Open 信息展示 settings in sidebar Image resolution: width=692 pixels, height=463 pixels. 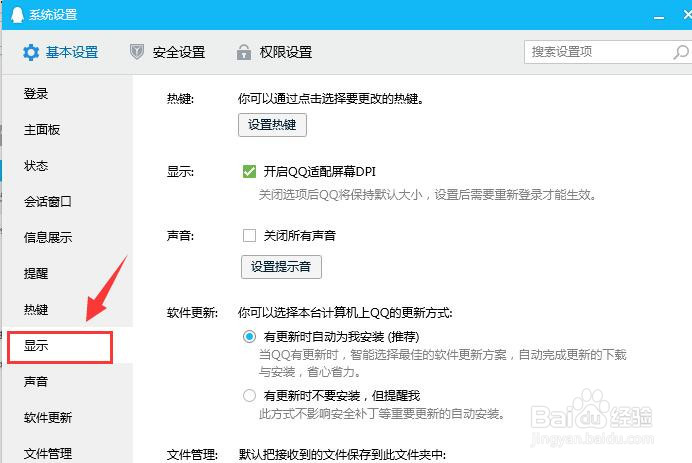point(48,237)
